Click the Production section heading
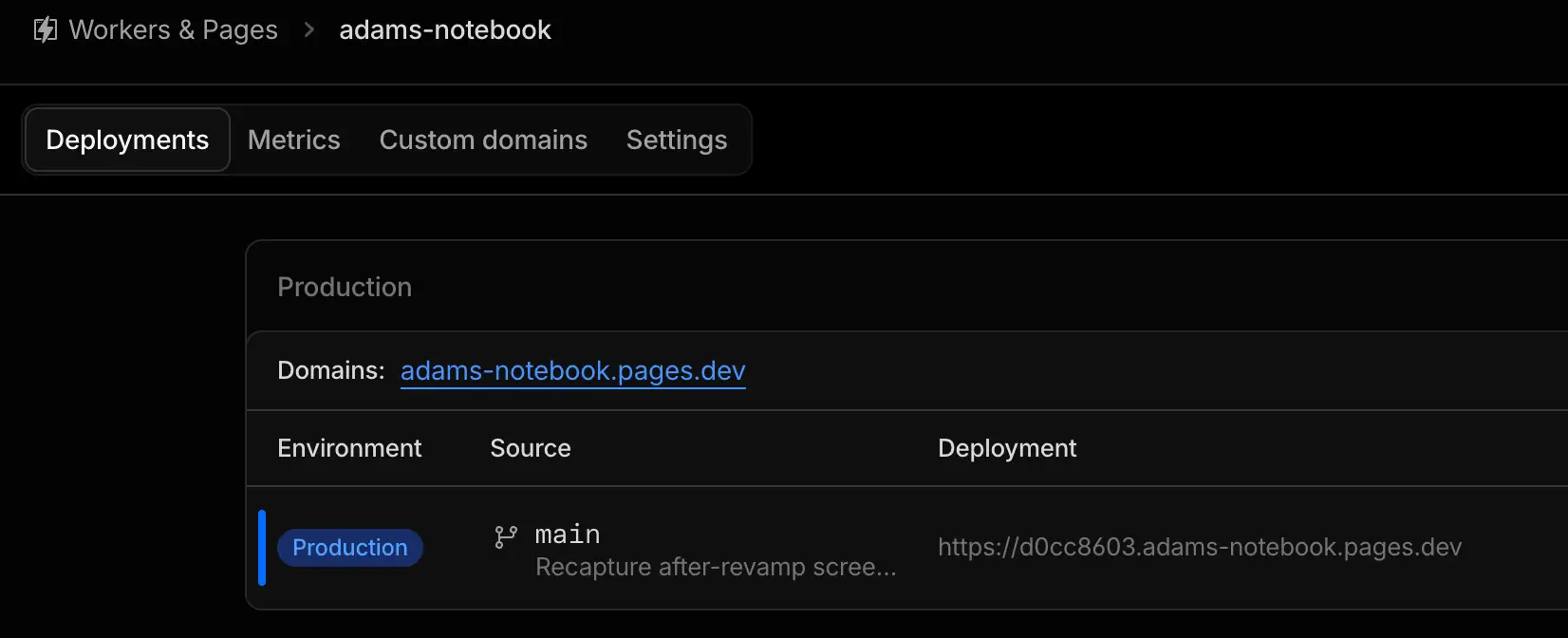Screen dimensions: 1568x638 tap(345, 287)
